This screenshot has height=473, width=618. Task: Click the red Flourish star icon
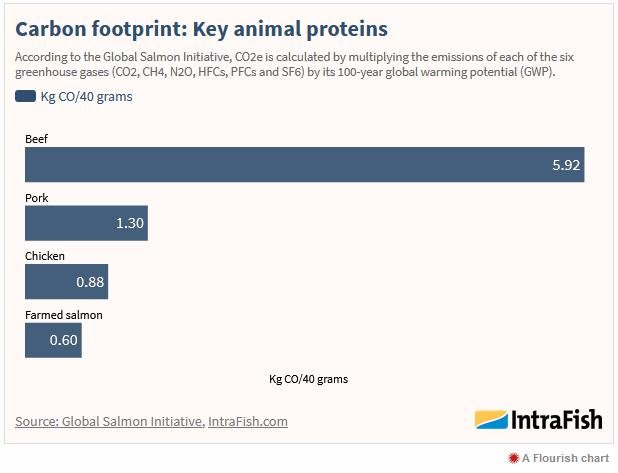point(513,458)
